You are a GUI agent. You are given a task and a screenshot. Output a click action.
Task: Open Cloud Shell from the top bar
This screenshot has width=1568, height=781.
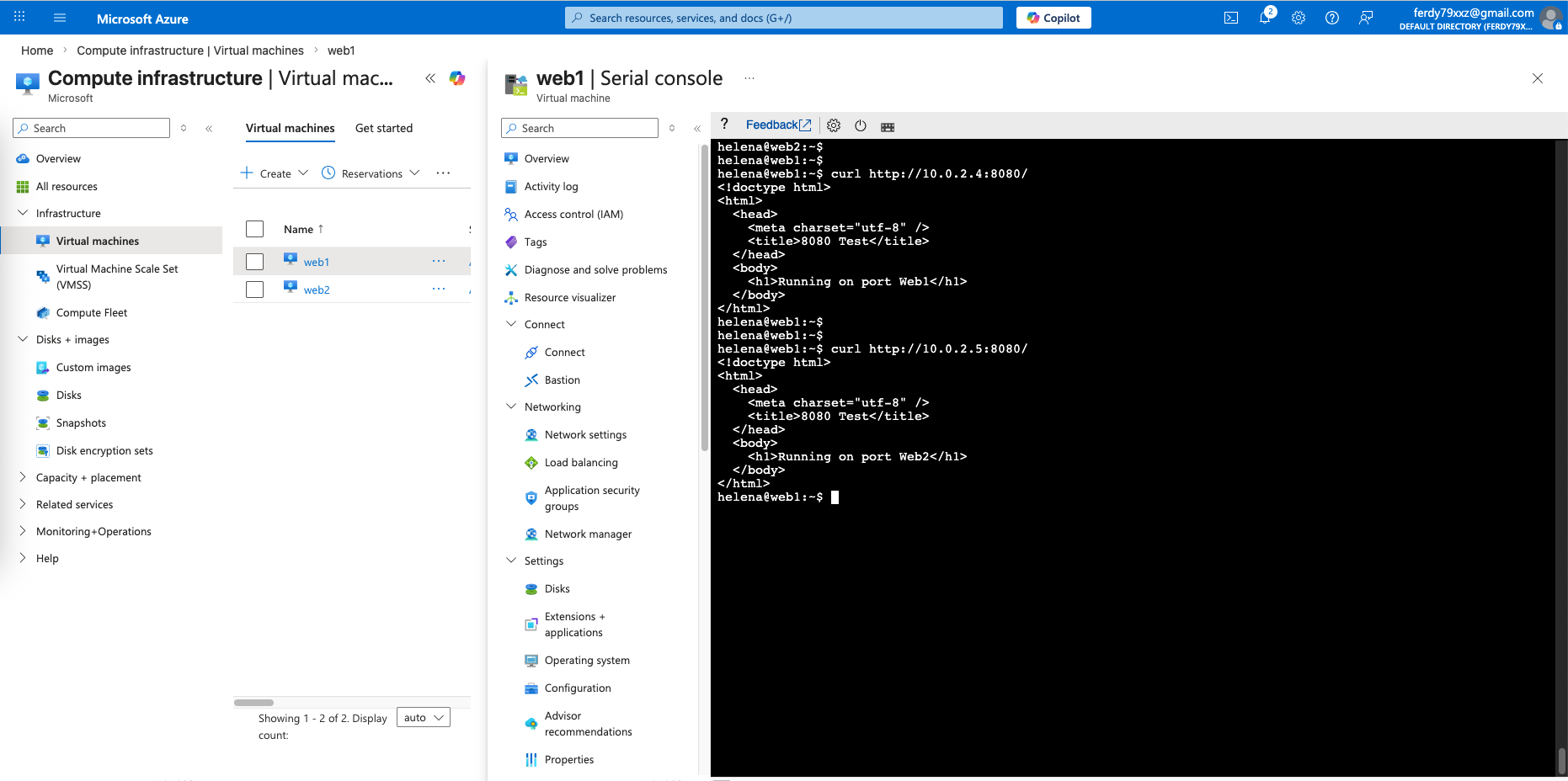click(1231, 18)
